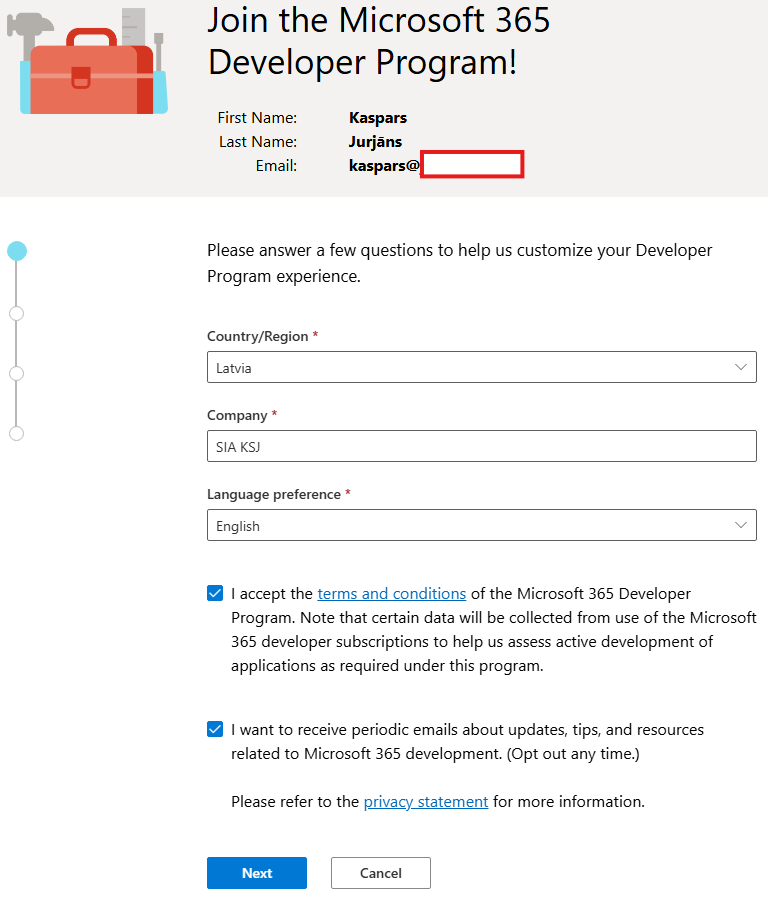Viewport: 768px width, 901px height.
Task: Click the Next button
Action: [257, 872]
